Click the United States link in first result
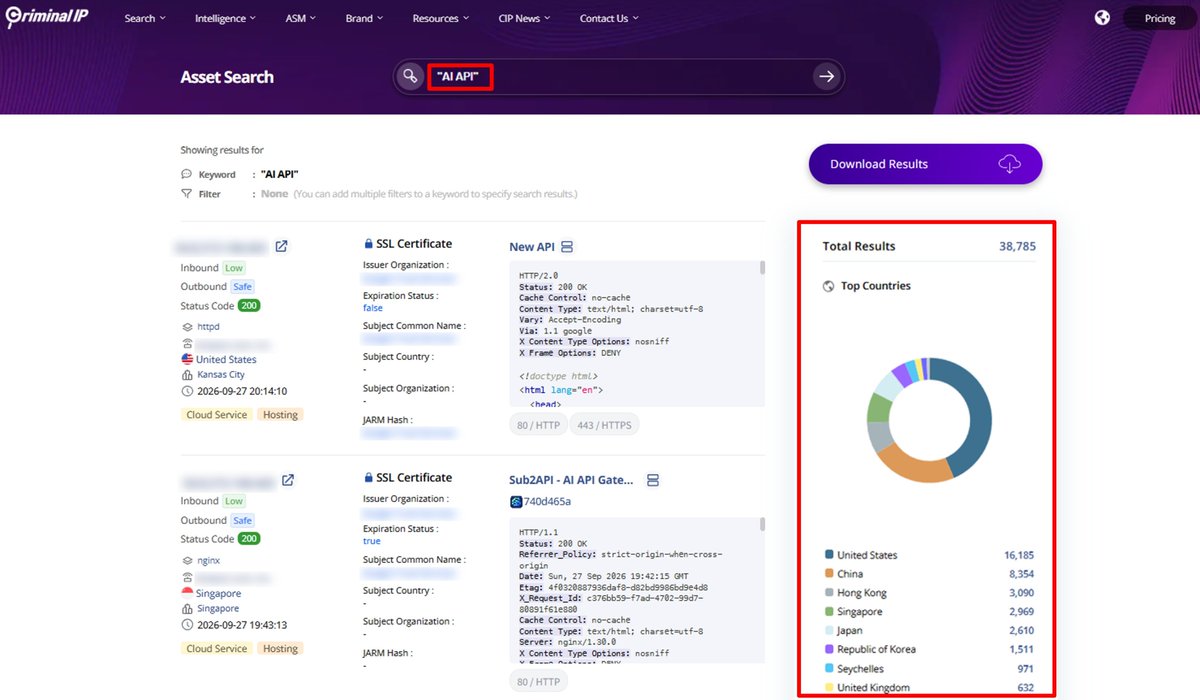The height and width of the screenshot is (700, 1200). point(226,359)
